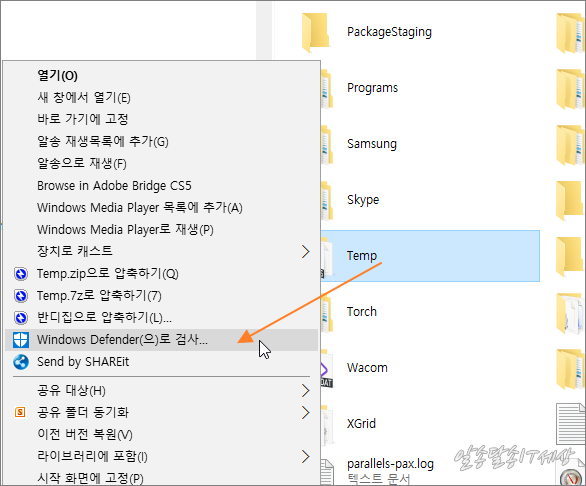Select the Skype folder name

(x=363, y=200)
